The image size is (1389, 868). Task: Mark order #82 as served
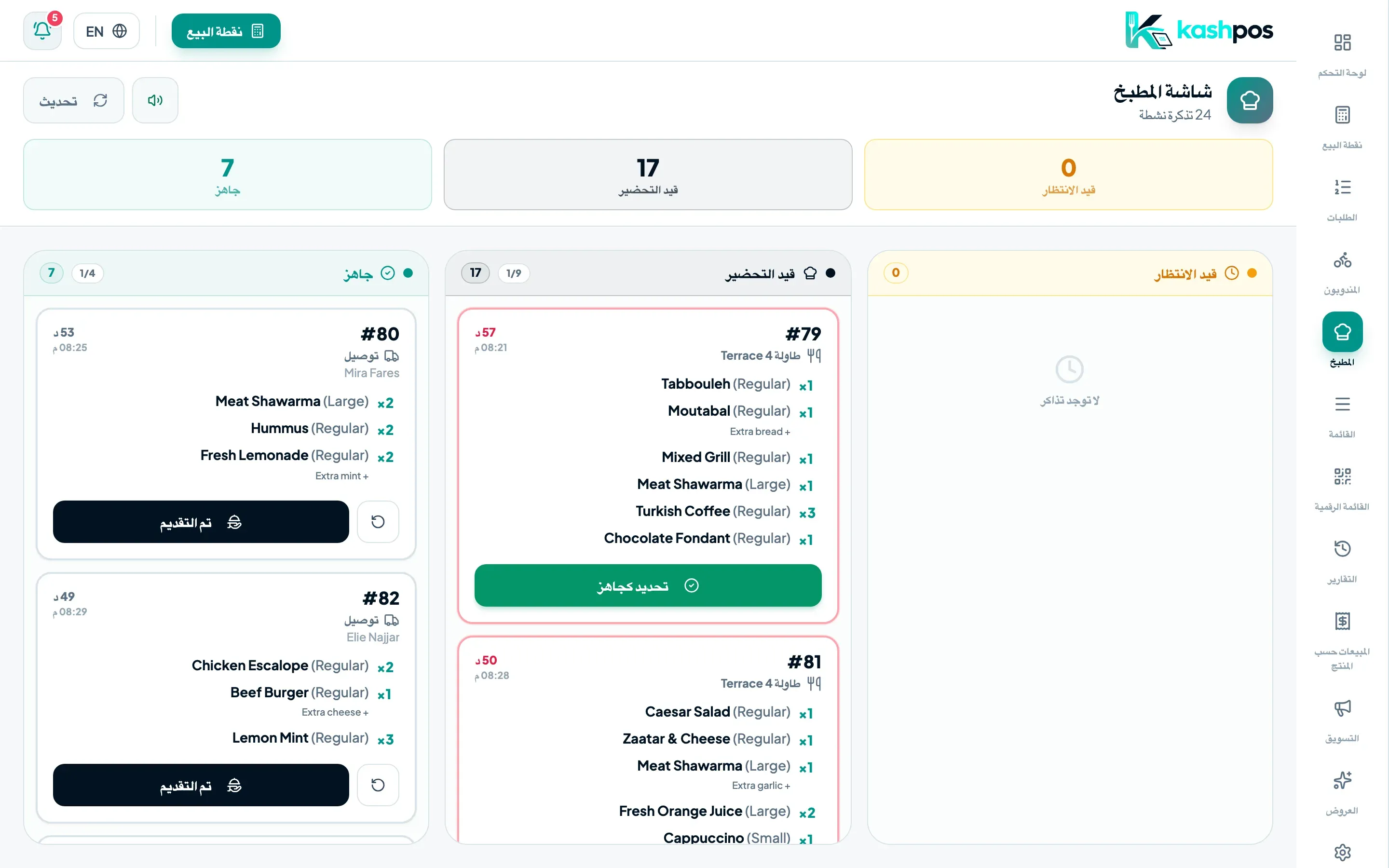click(201, 785)
